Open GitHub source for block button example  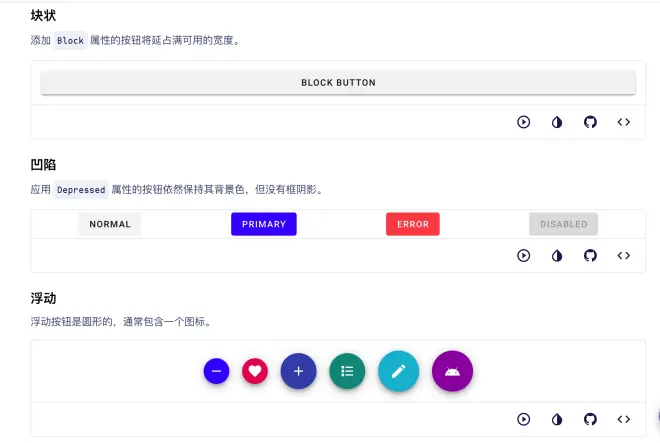click(x=590, y=122)
